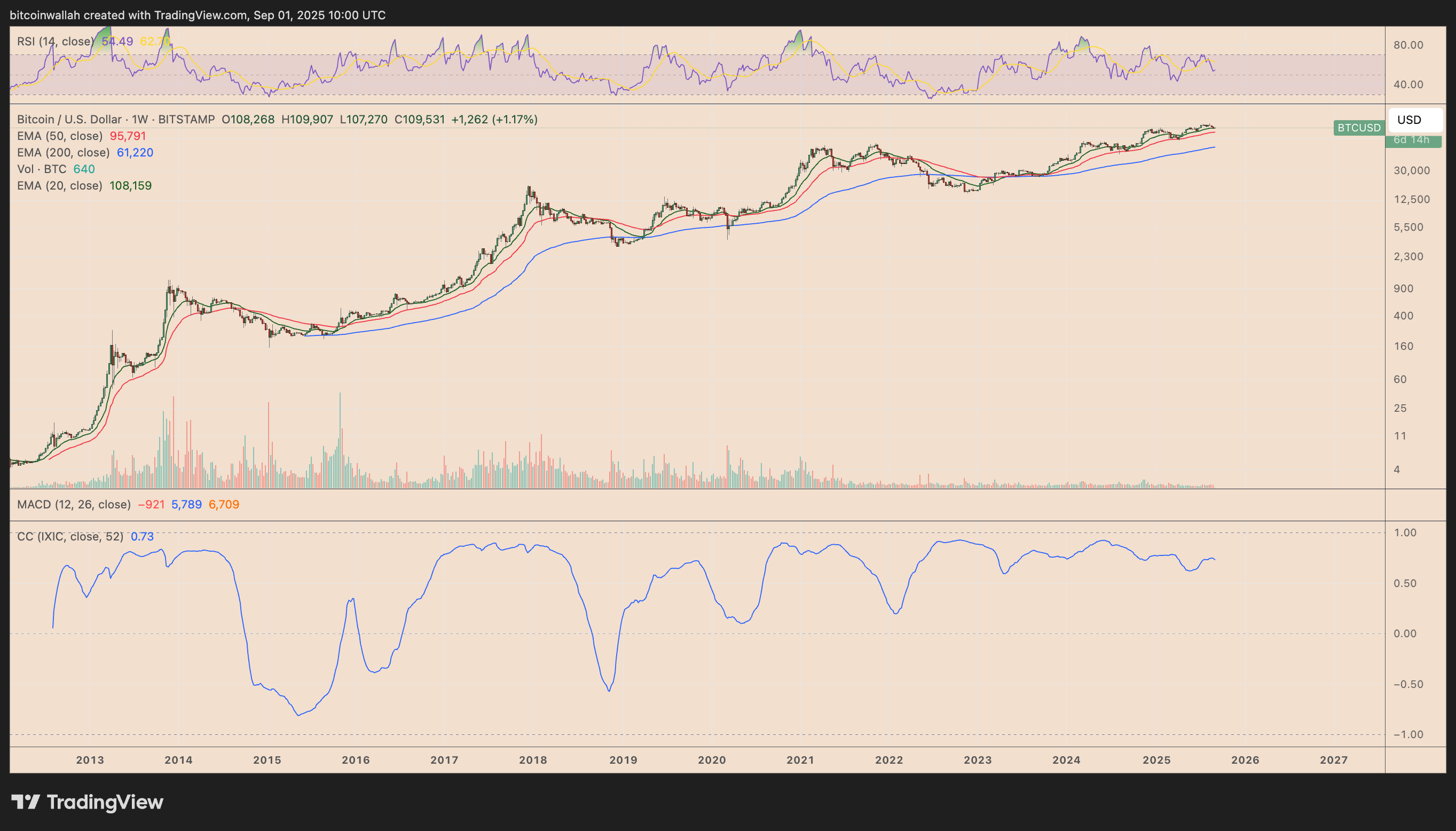
Task: Click the TradingView wordmark text
Action: click(x=105, y=802)
